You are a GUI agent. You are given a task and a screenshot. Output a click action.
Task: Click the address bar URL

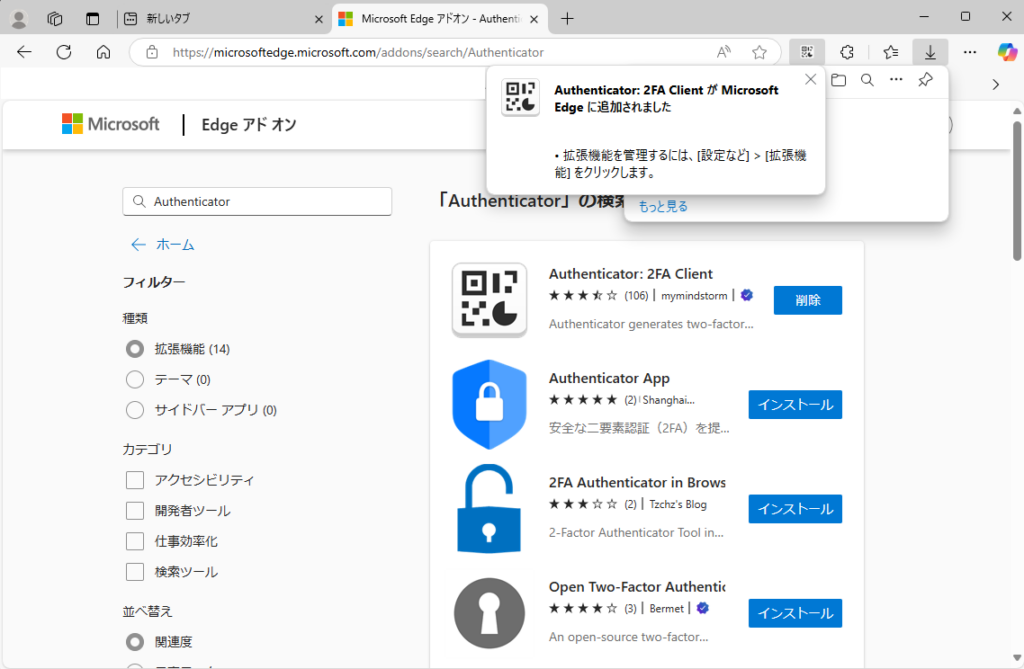tap(358, 52)
